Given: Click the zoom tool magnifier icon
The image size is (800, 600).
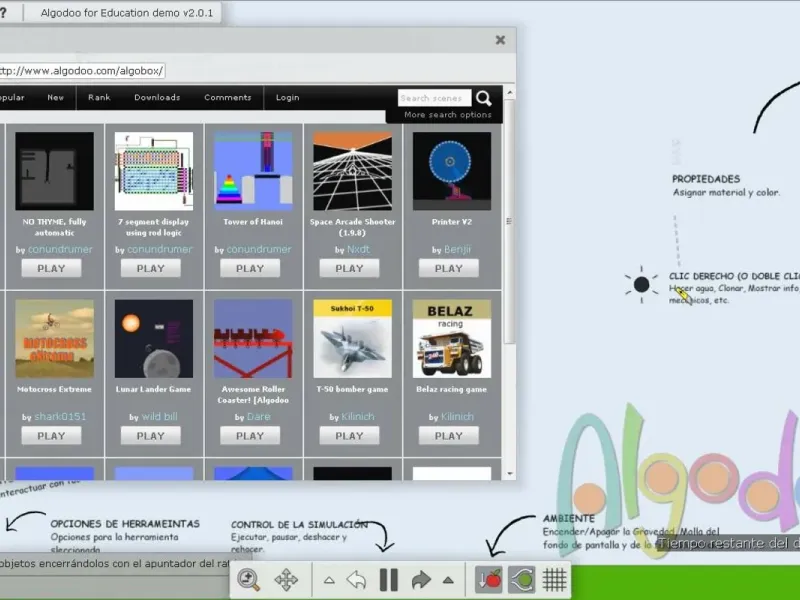Looking at the screenshot, I should coord(248,580).
